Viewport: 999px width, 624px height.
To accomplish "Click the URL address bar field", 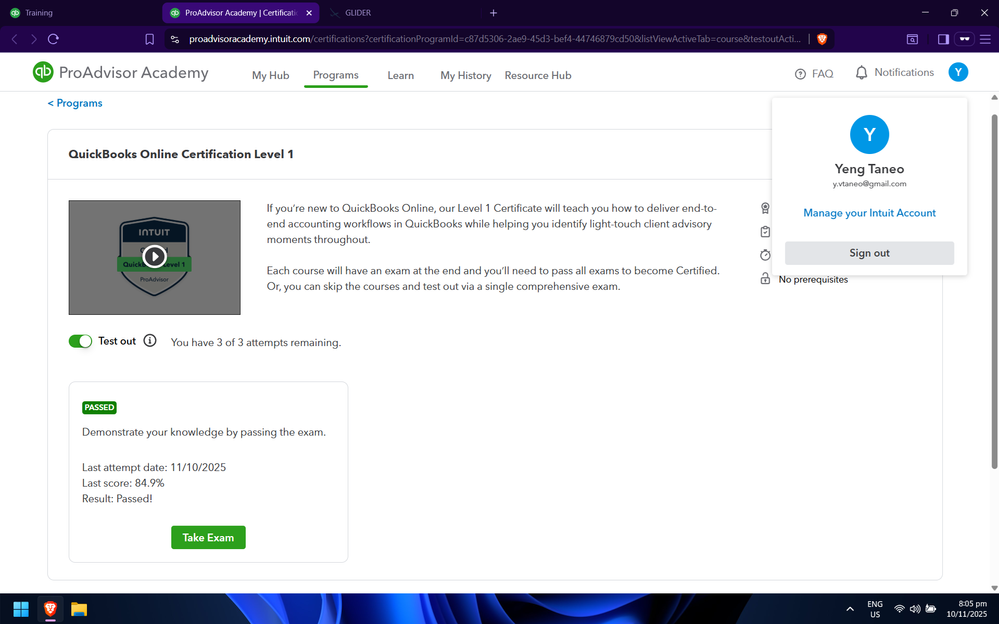I will (494, 39).
